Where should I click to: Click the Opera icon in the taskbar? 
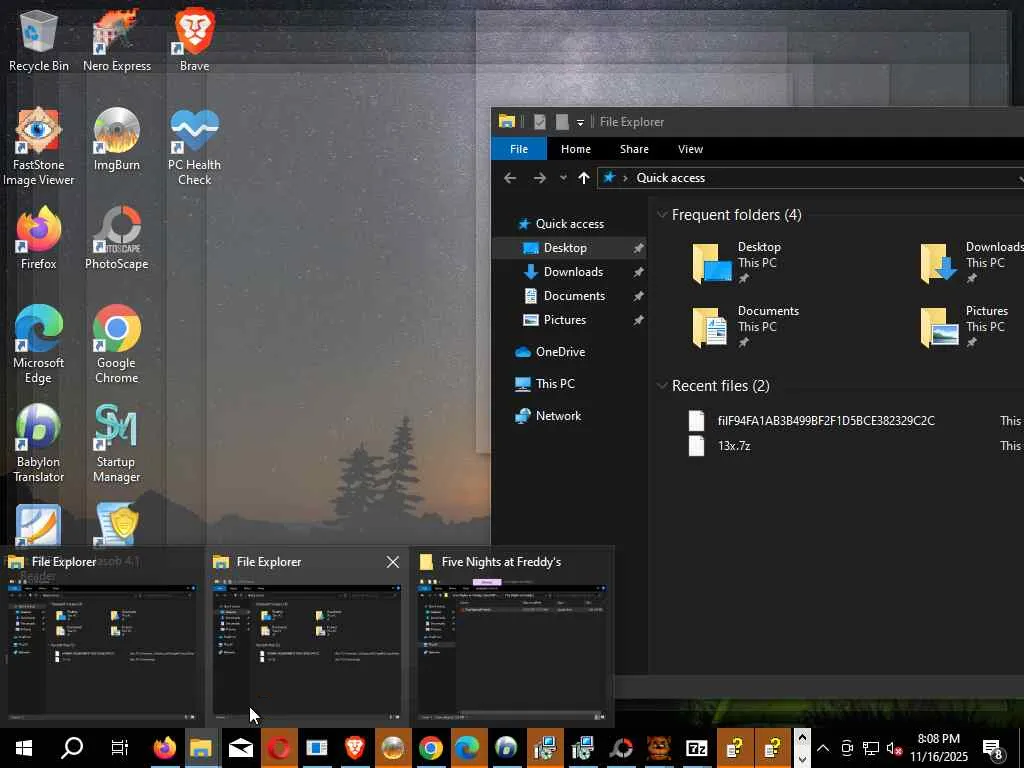(x=279, y=748)
